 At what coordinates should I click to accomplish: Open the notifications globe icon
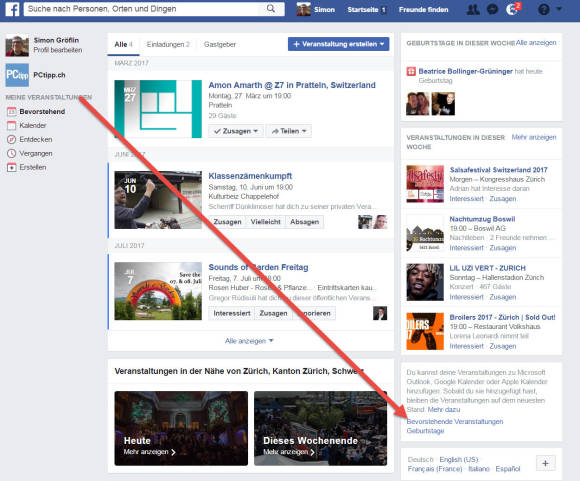(x=513, y=9)
